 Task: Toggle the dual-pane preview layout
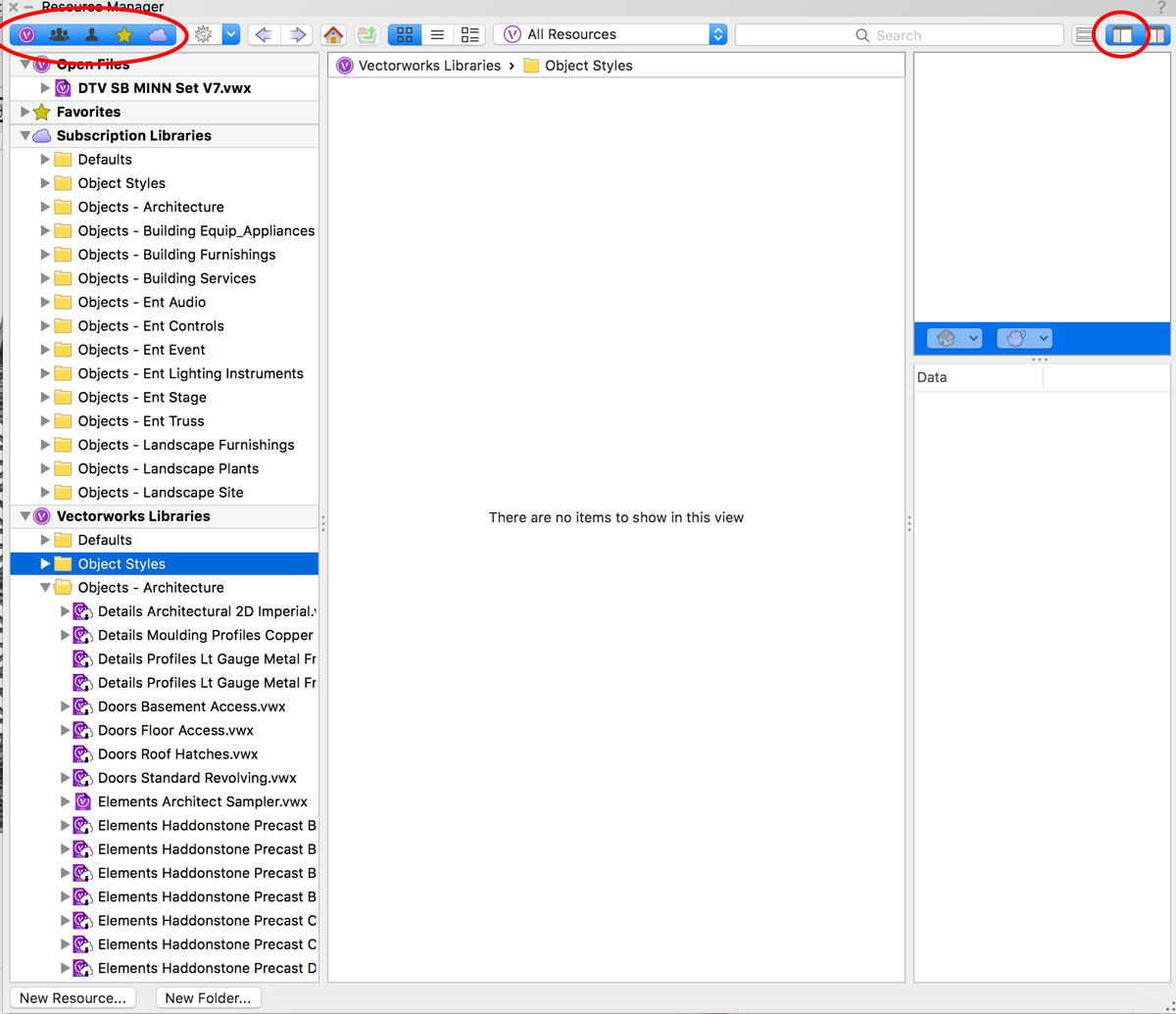pyautogui.click(x=1120, y=34)
